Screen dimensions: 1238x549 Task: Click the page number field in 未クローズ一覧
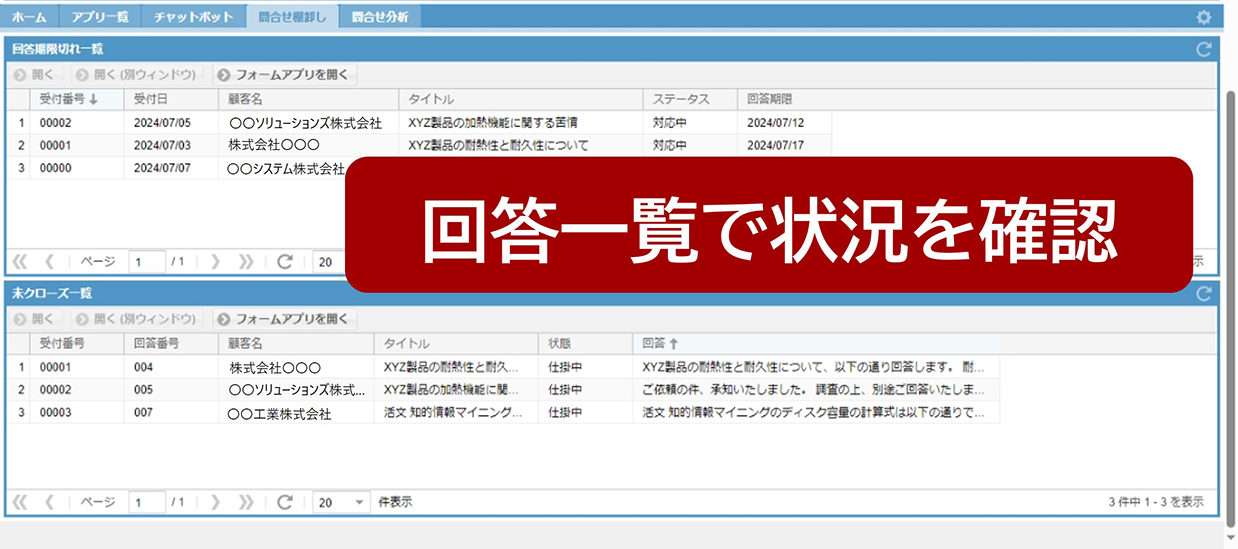click(x=147, y=502)
